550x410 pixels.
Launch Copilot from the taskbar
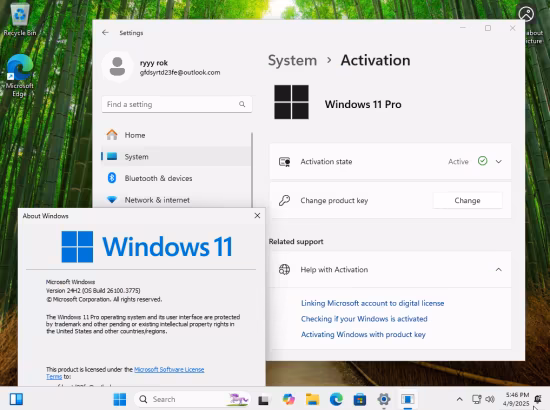(x=288, y=399)
